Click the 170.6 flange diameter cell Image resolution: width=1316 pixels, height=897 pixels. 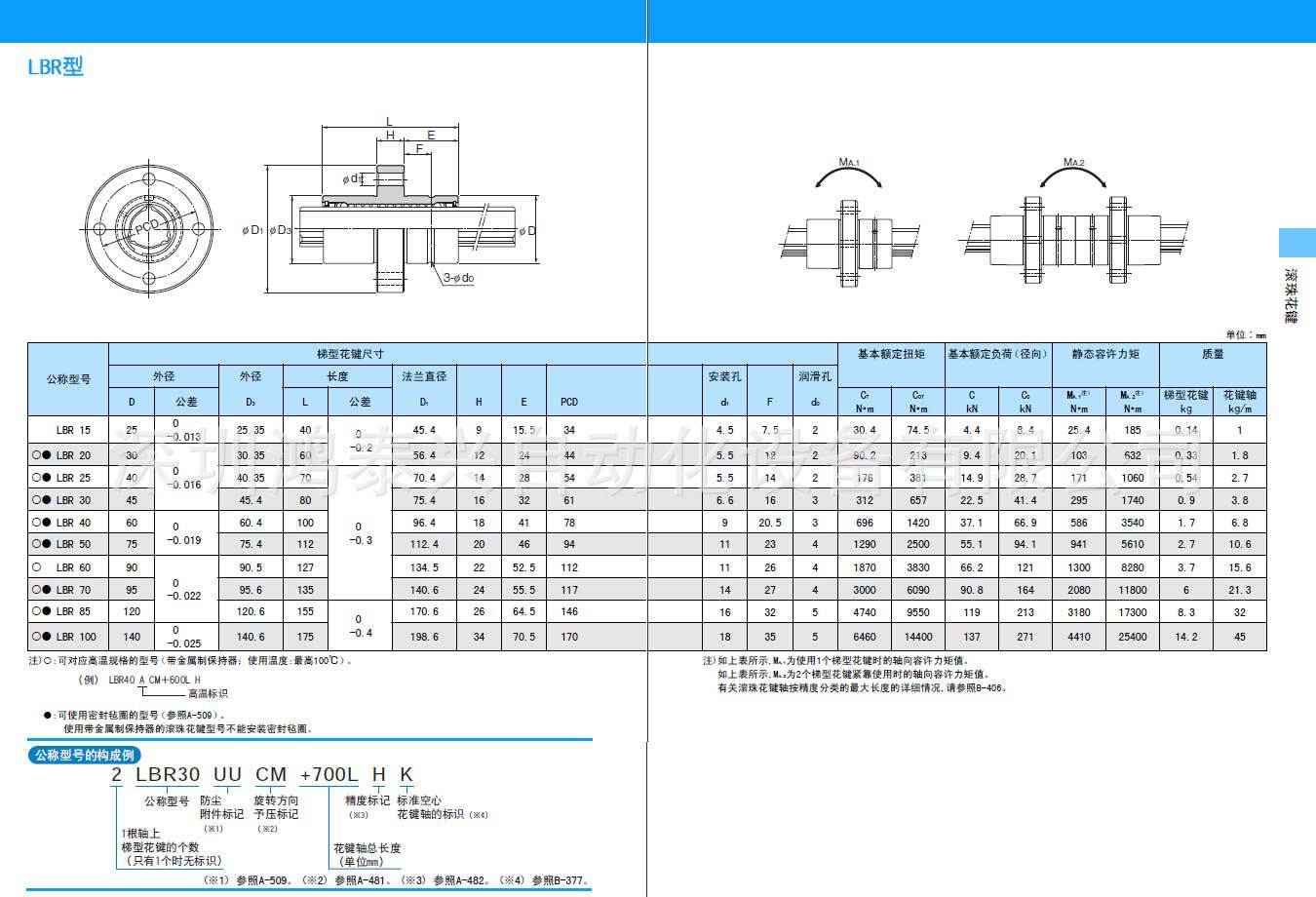coord(425,611)
